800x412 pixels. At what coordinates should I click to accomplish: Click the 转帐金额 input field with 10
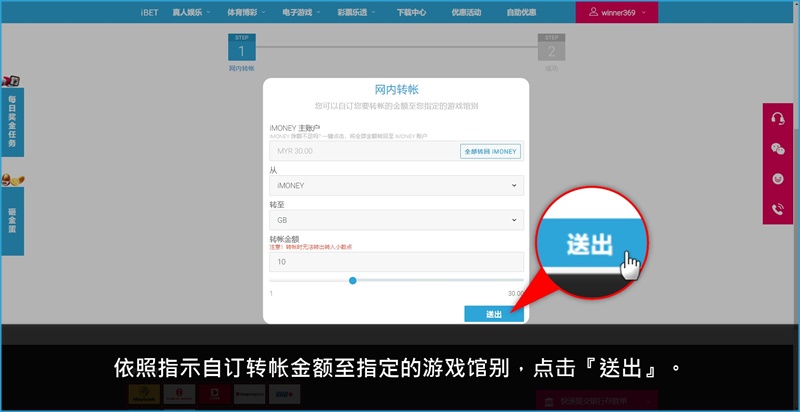tap(396, 262)
